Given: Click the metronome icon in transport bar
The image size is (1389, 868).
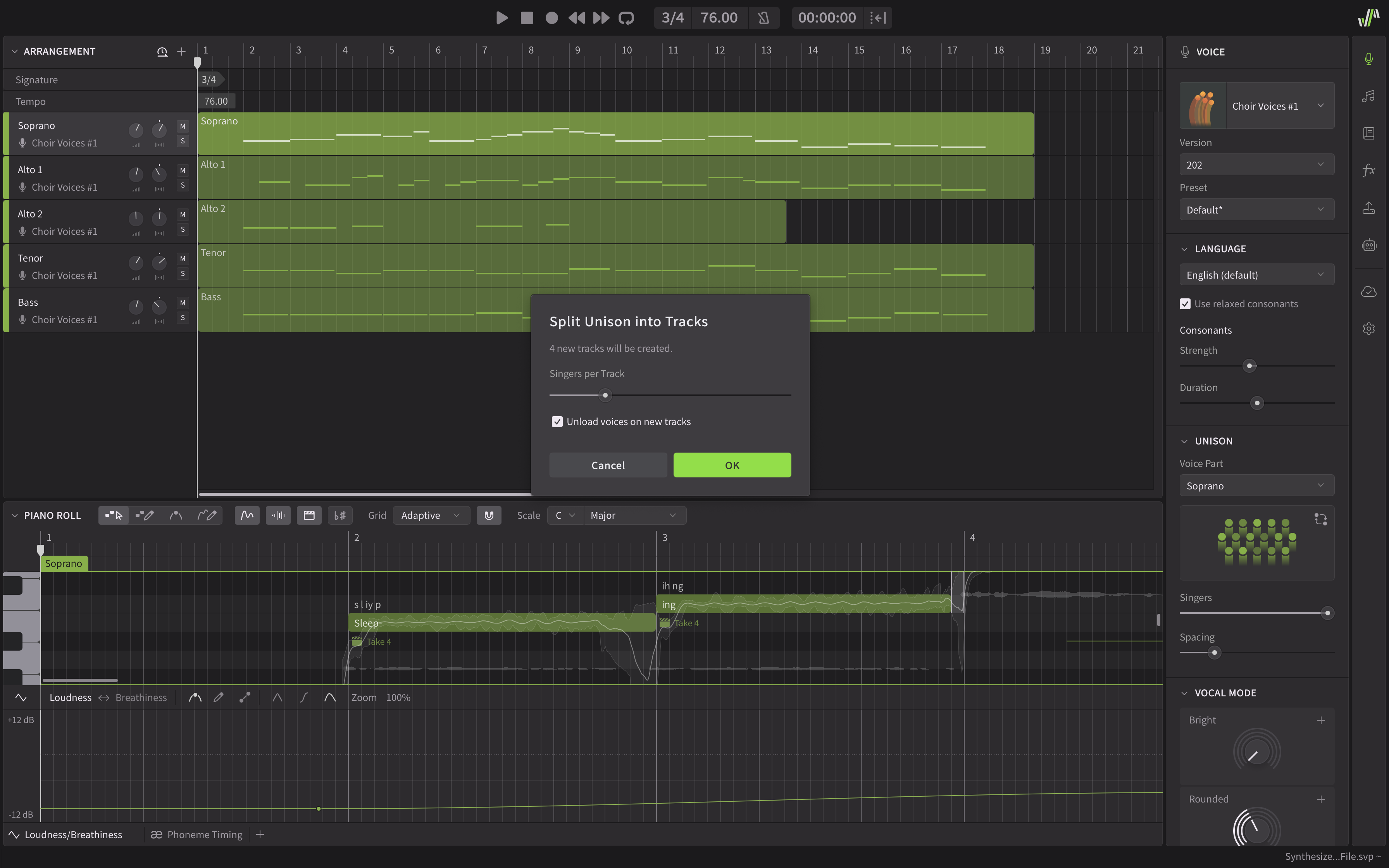Looking at the screenshot, I should point(763,18).
